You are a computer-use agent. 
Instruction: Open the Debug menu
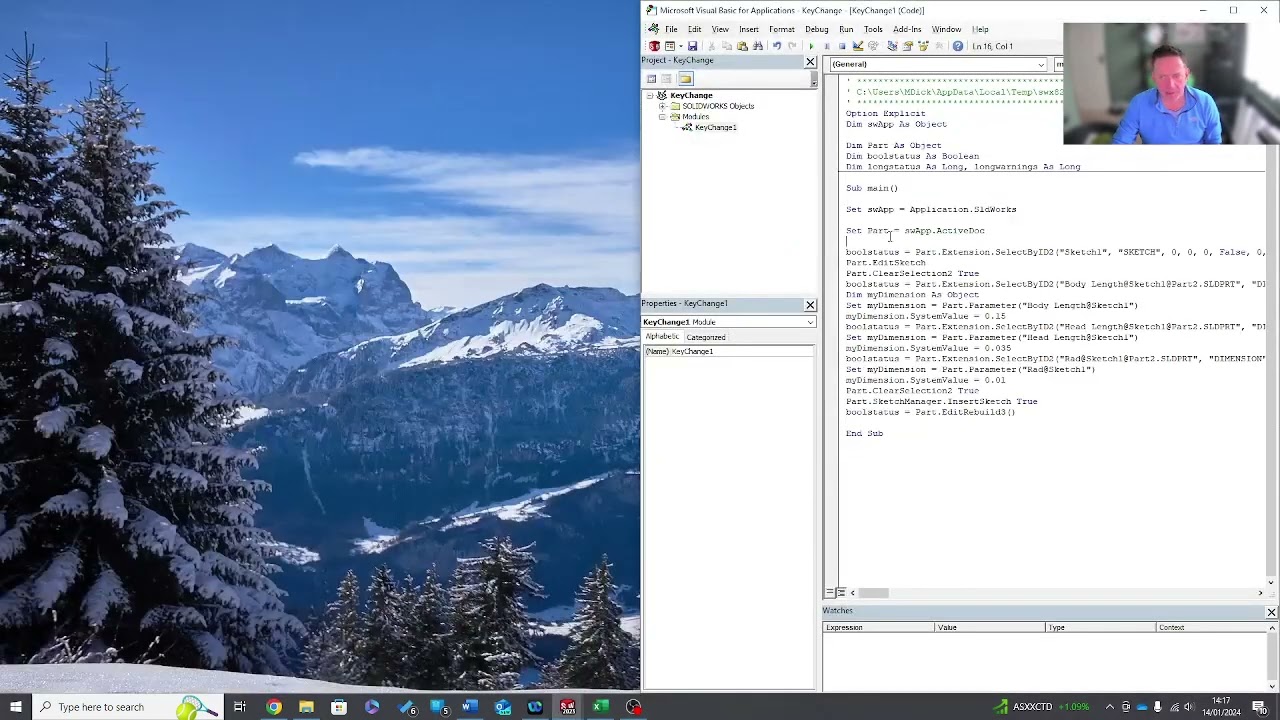click(x=817, y=29)
